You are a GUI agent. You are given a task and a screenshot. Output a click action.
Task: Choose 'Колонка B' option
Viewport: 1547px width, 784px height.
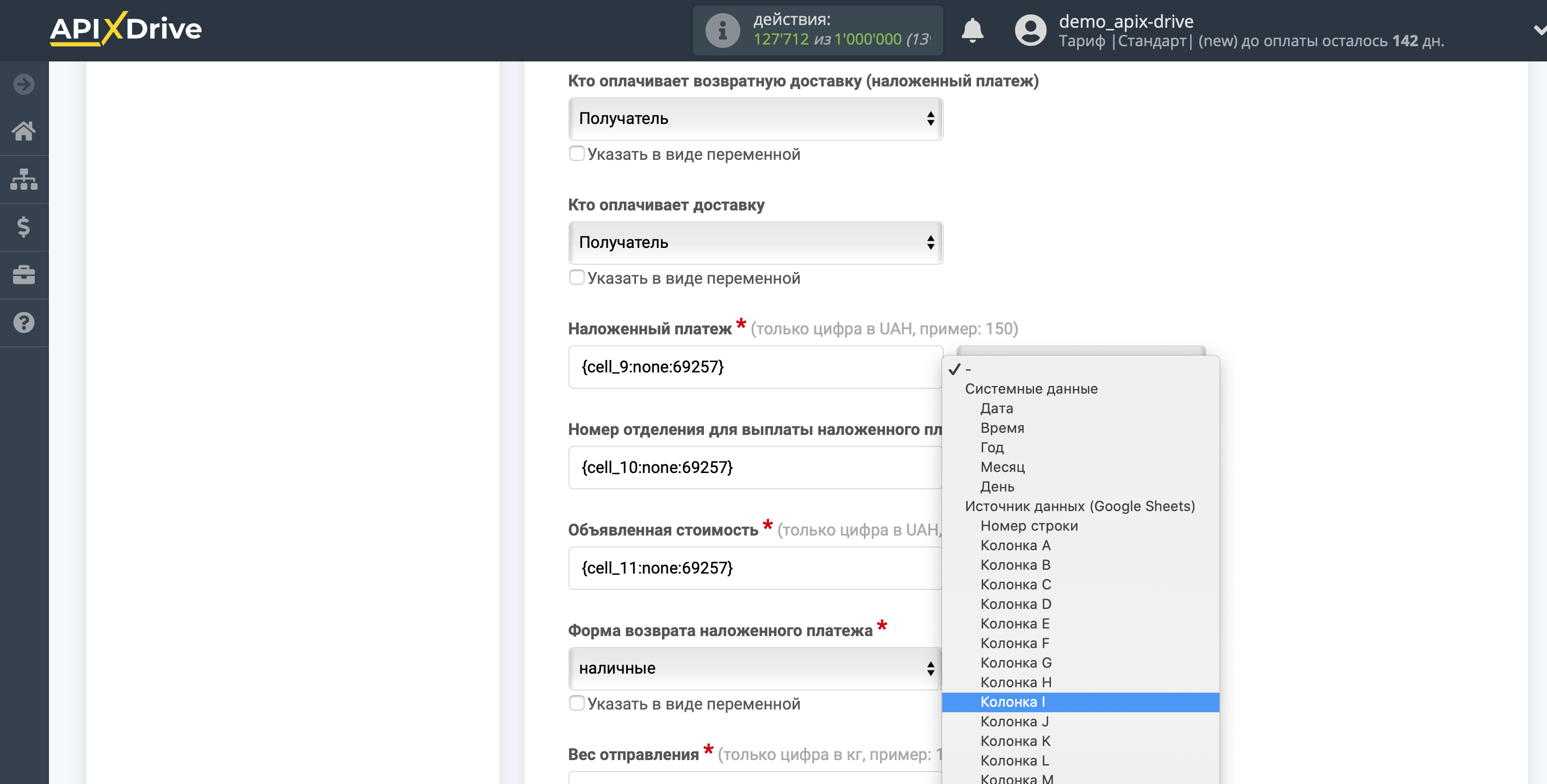[1080, 565]
